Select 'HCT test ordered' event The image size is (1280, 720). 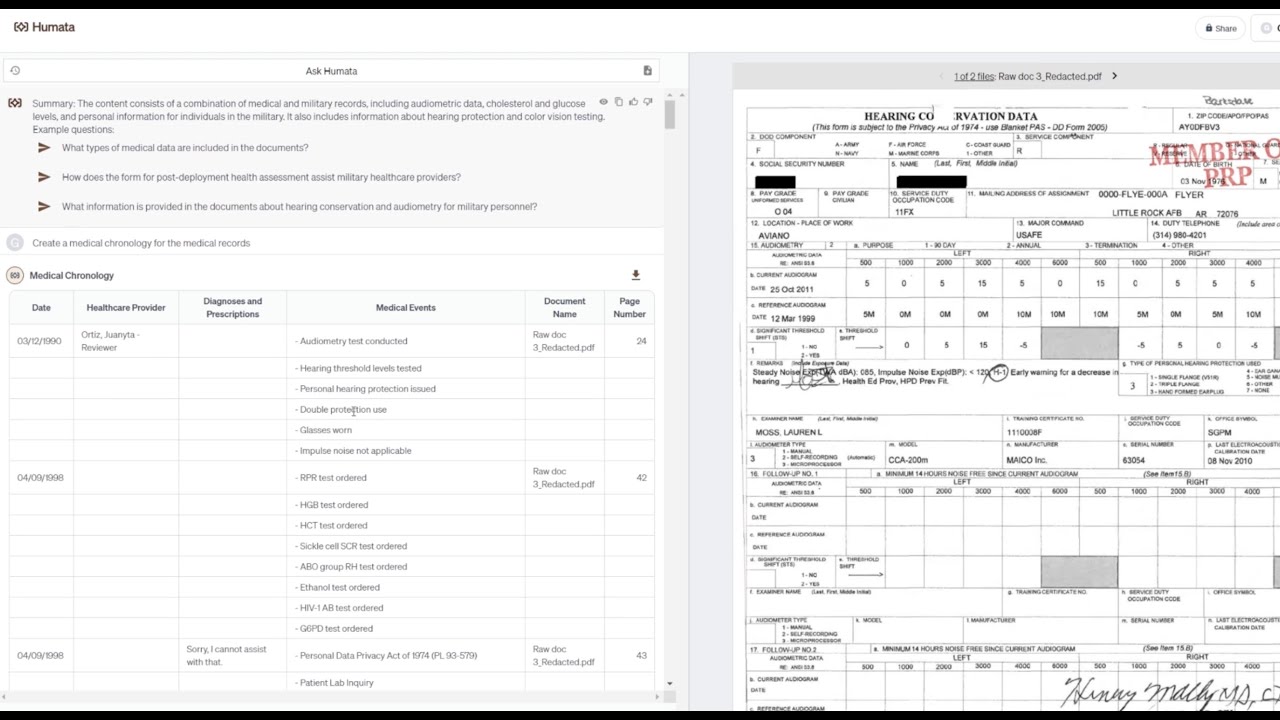[331, 526]
